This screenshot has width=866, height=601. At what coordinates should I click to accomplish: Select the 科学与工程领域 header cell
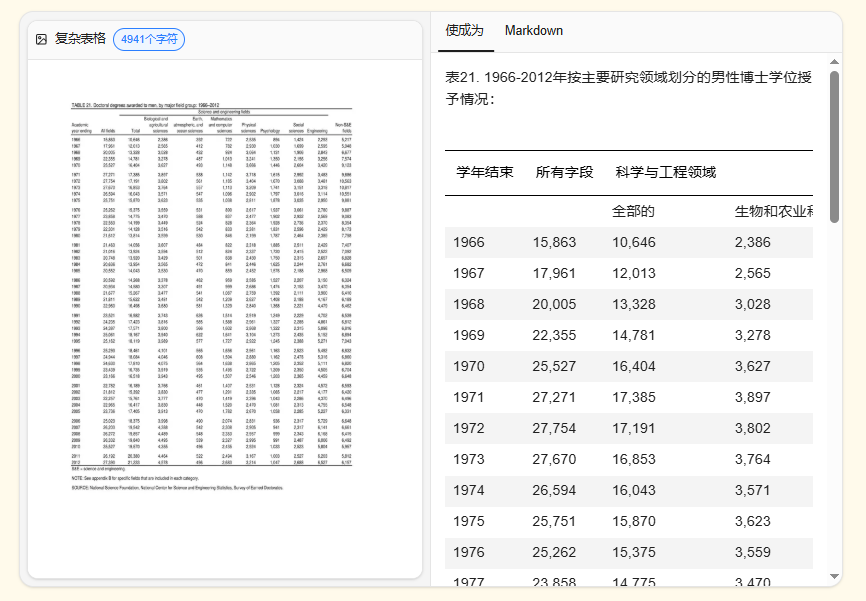point(666,172)
